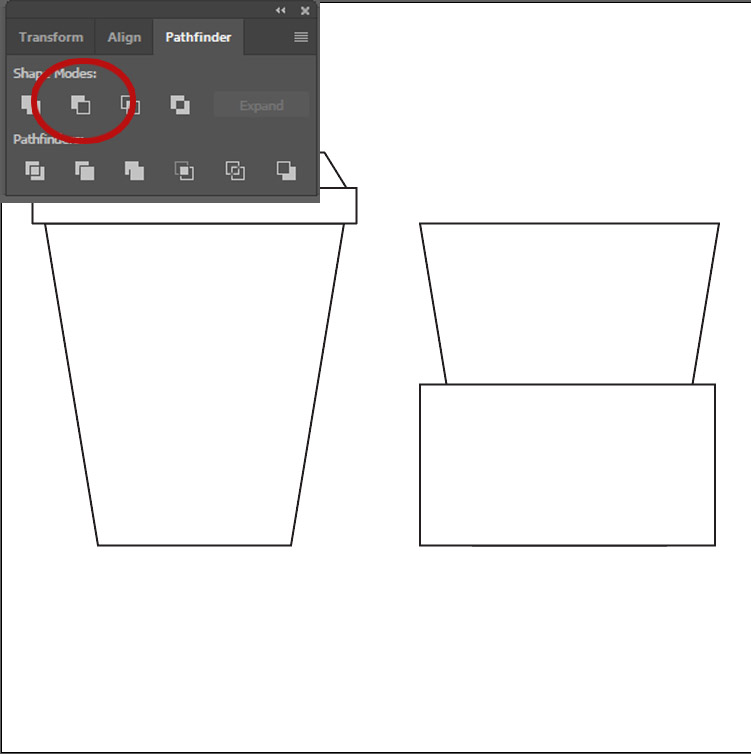The height and width of the screenshot is (754, 751).
Task: Choose the Intersect shape mode icon
Action: coord(130,105)
